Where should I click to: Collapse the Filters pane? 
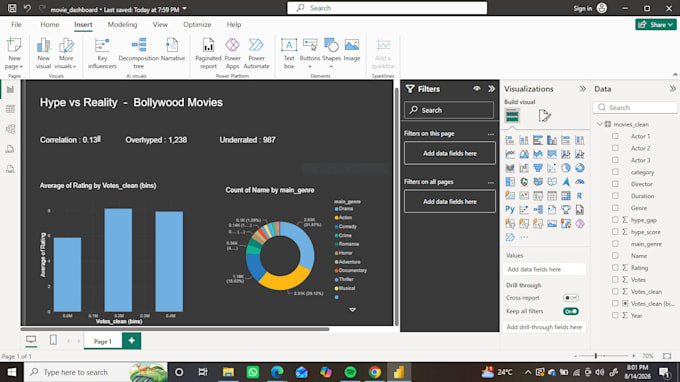(x=491, y=89)
